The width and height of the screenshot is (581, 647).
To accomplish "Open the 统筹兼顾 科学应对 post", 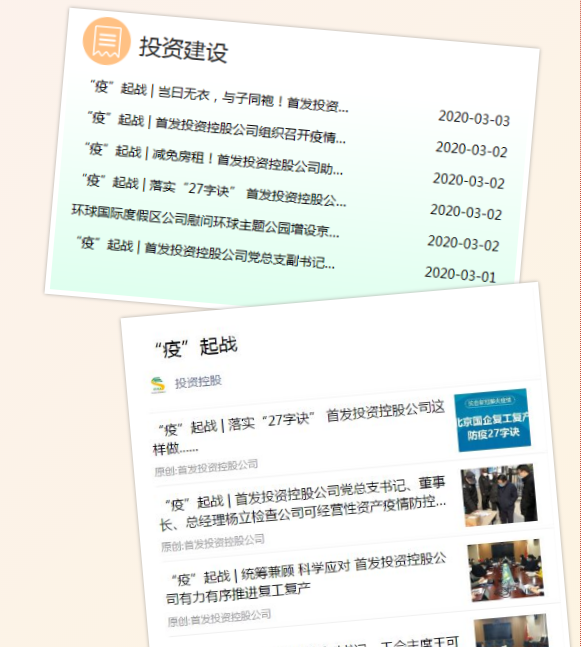I will pyautogui.click(x=306, y=578).
